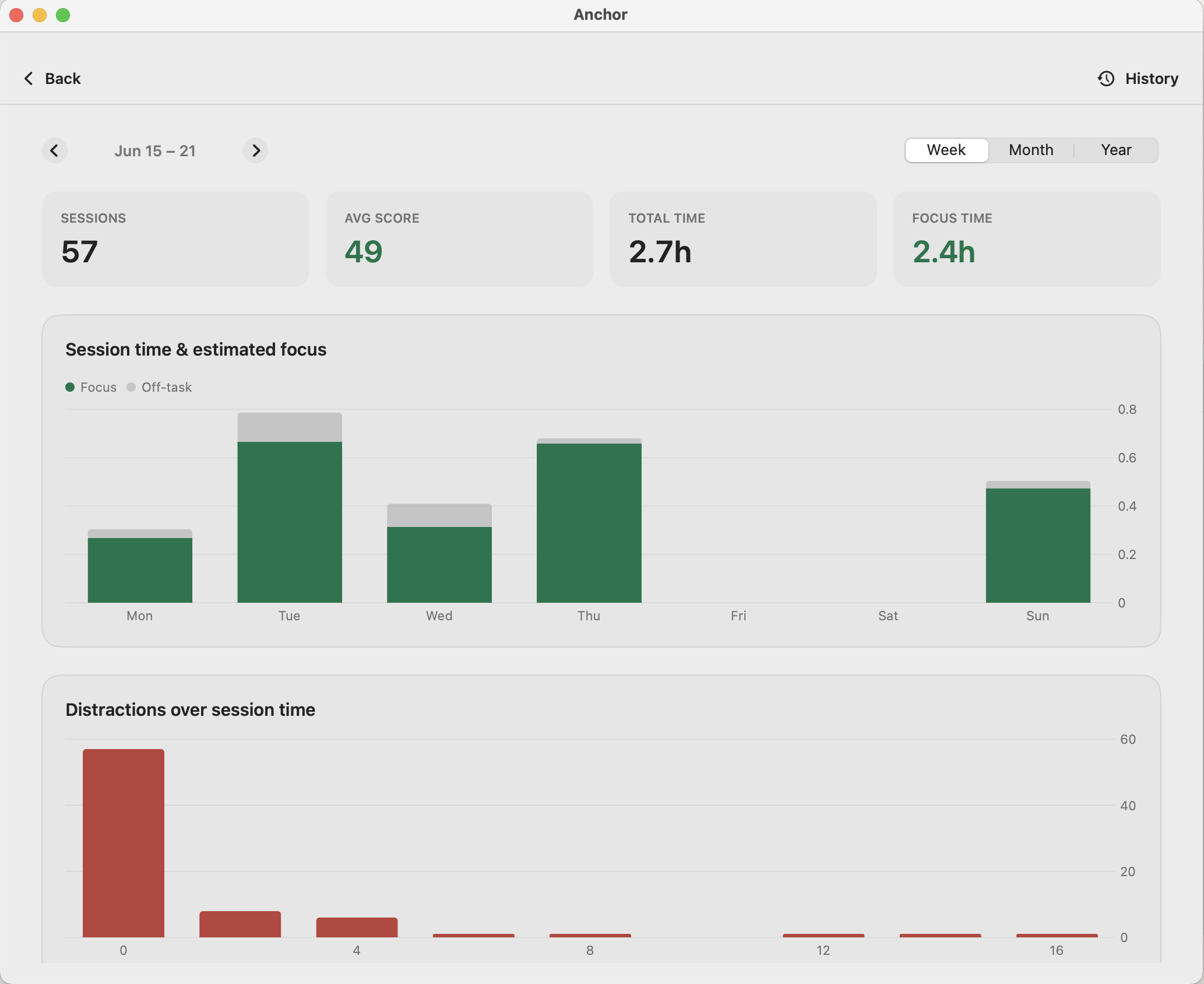Click the Total Time card showing 2.7h
Viewport: 1204px width, 984px height.
[743, 239]
